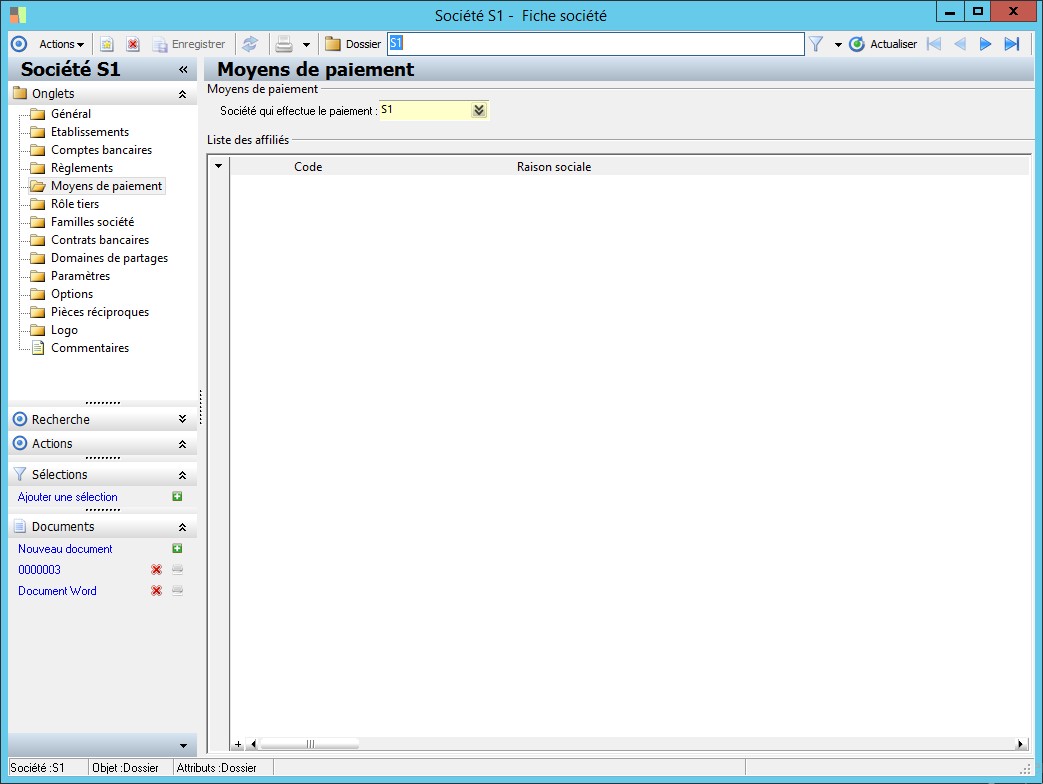This screenshot has width=1043, height=784.
Task: Select Moyens de paiement in tree
Action: tap(106, 186)
